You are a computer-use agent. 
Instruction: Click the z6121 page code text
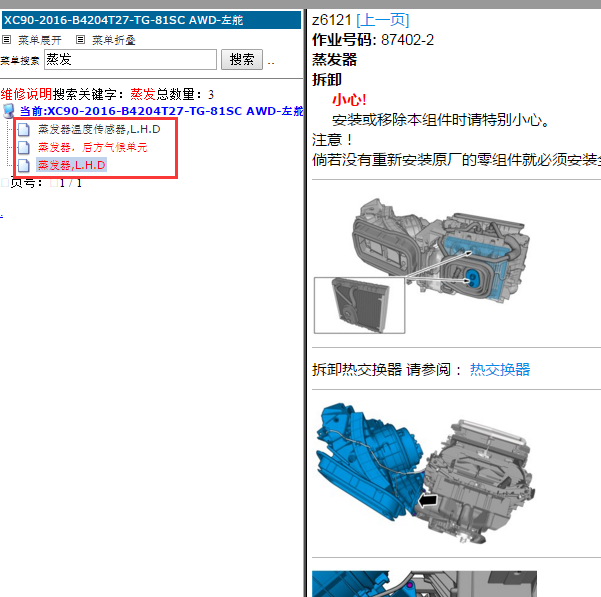click(x=332, y=20)
